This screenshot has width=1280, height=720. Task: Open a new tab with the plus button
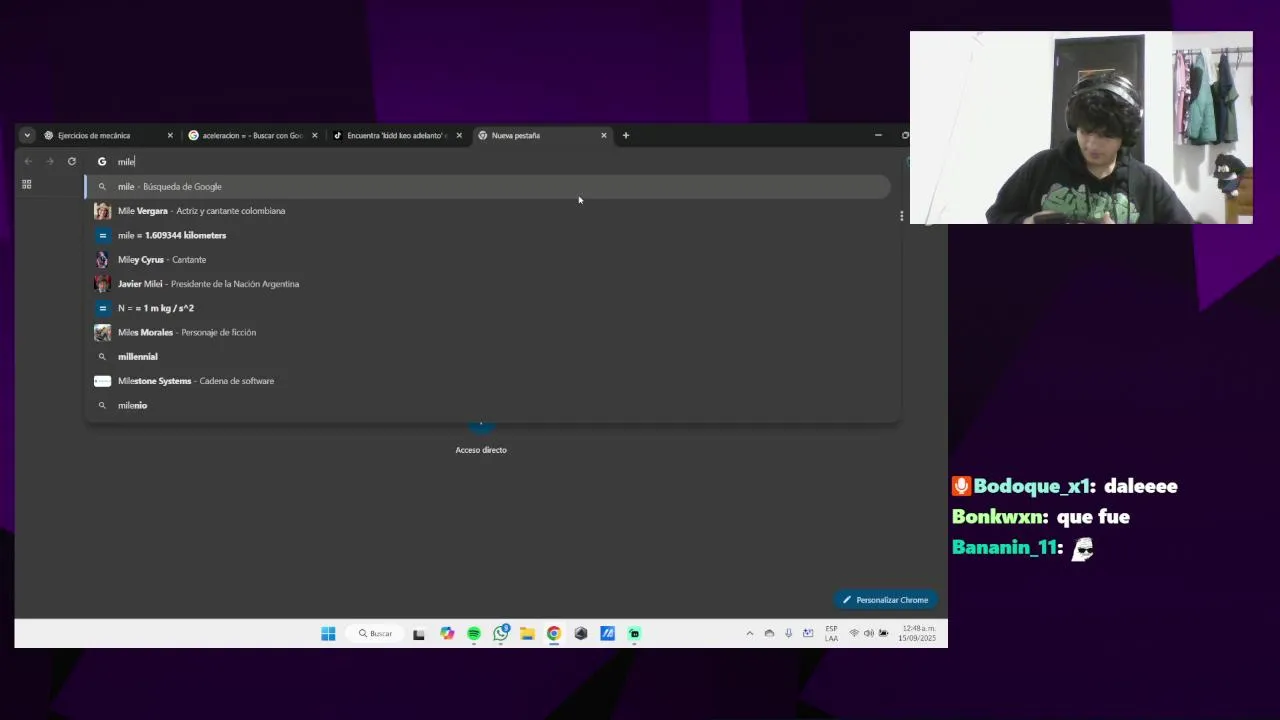626,135
